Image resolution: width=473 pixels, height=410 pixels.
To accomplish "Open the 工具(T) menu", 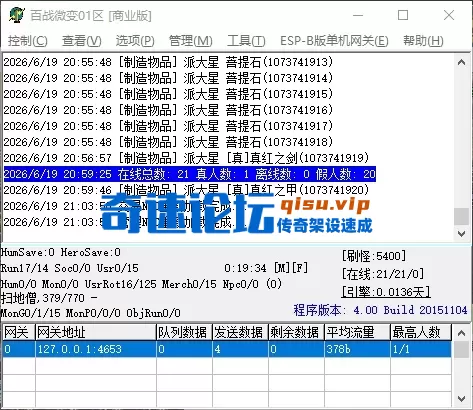I will pos(246,41).
